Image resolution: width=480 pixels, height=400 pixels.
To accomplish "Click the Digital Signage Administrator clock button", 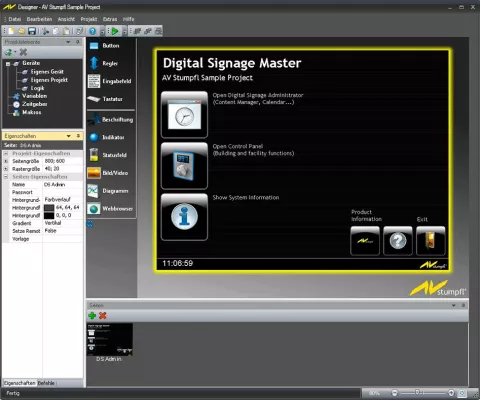I will [x=184, y=115].
